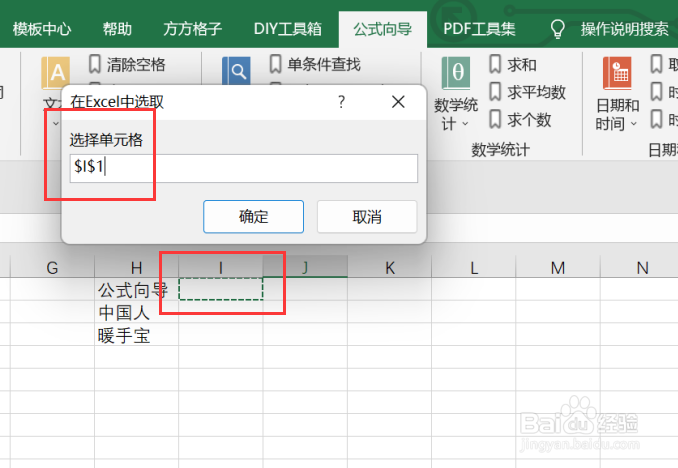
Task: Select column K header
Action: 390,268
